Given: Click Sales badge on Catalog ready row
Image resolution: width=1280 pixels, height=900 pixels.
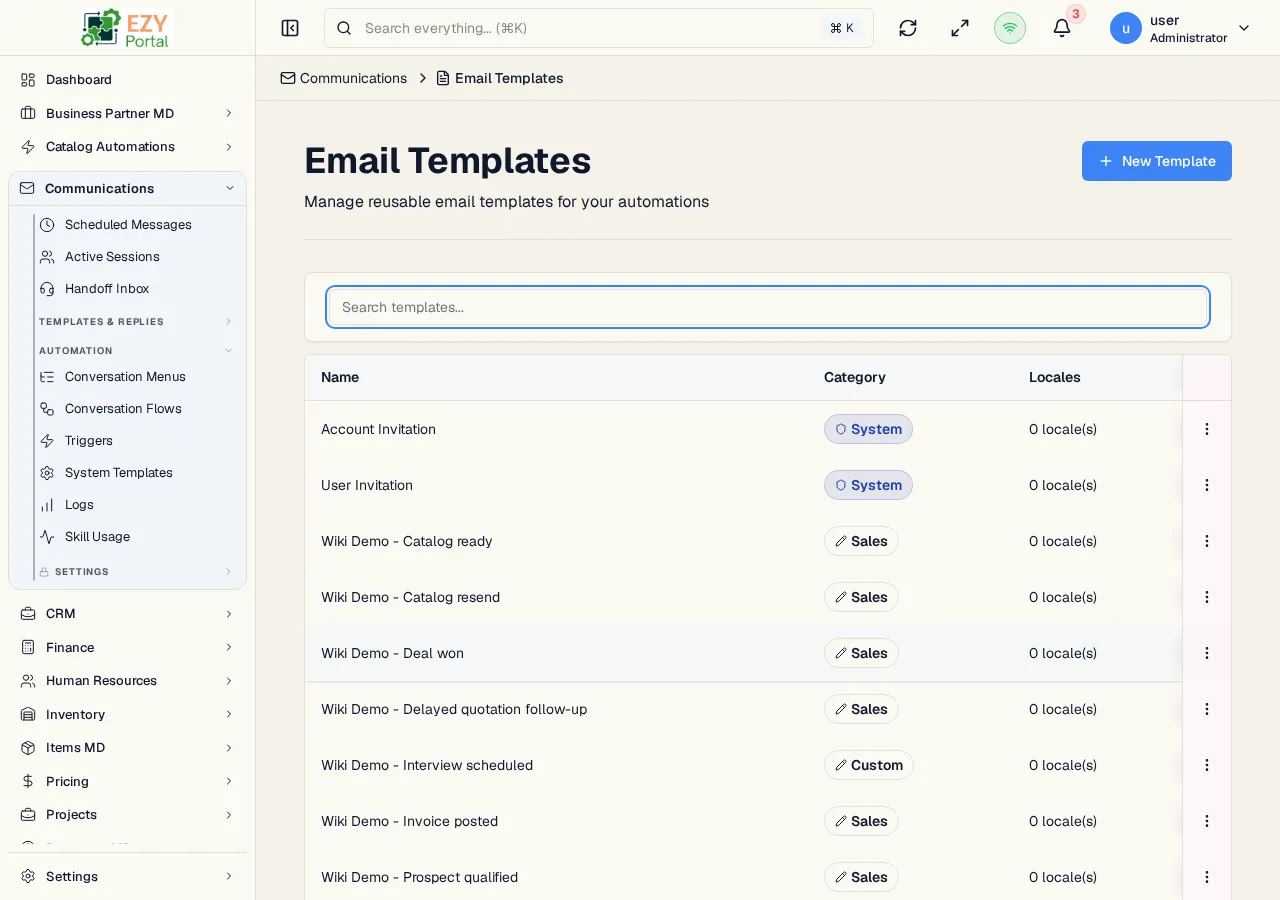Looking at the screenshot, I should (x=861, y=541).
